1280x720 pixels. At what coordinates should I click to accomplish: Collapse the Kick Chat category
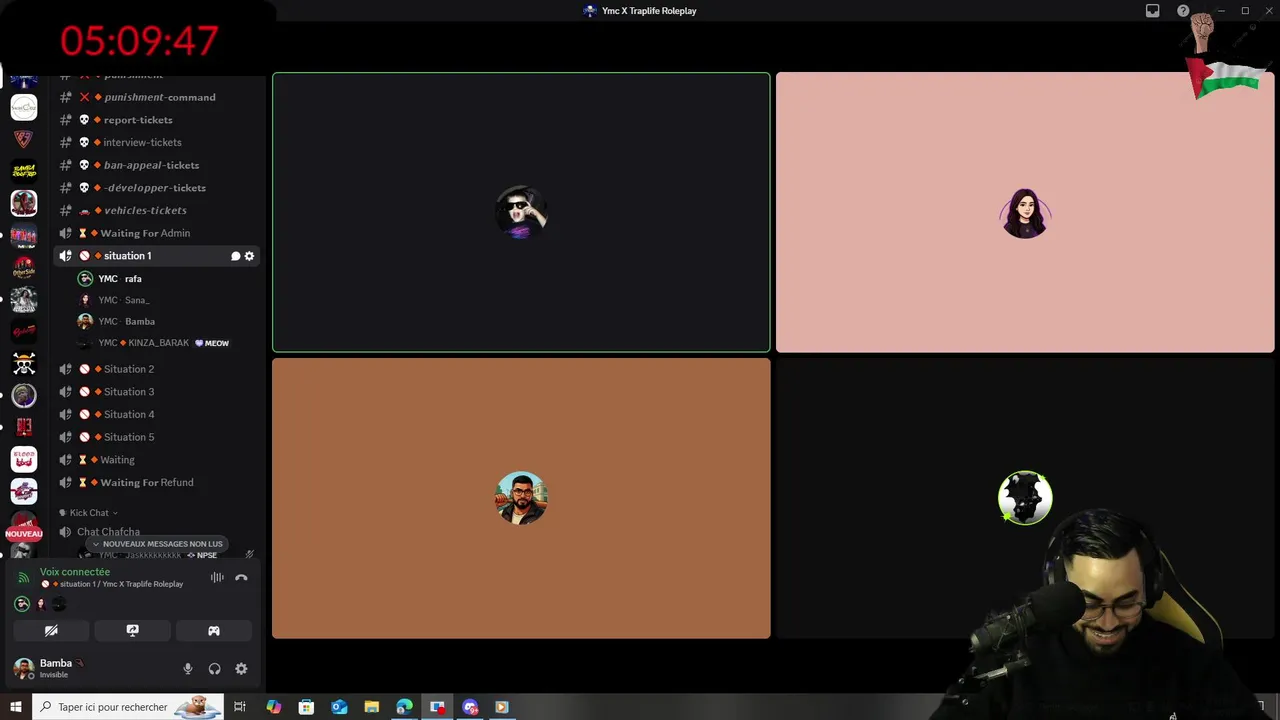89,513
